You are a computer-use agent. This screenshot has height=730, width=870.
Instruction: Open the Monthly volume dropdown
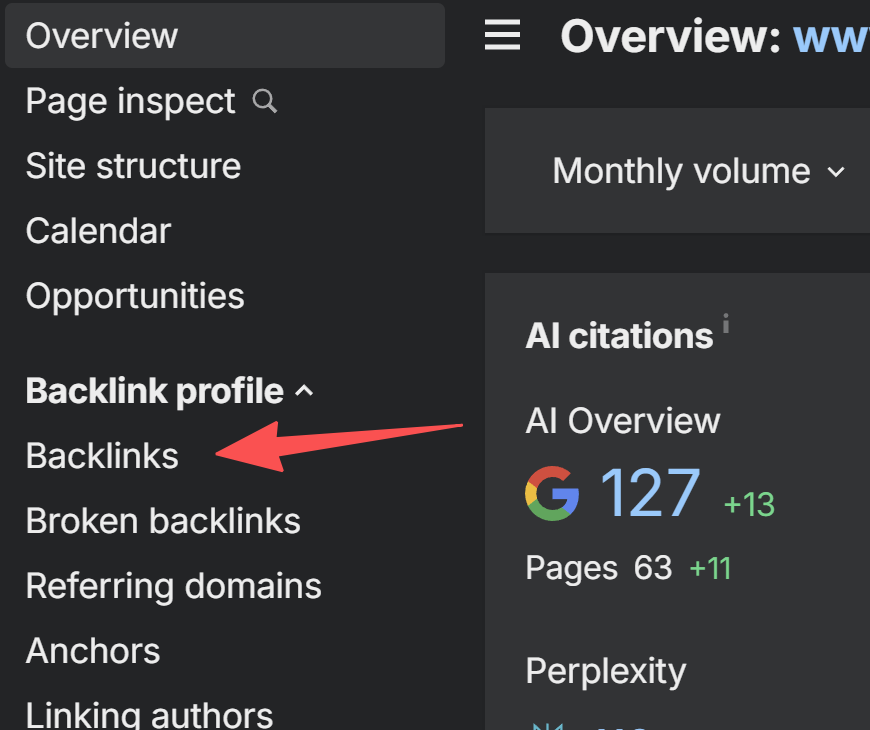point(698,171)
